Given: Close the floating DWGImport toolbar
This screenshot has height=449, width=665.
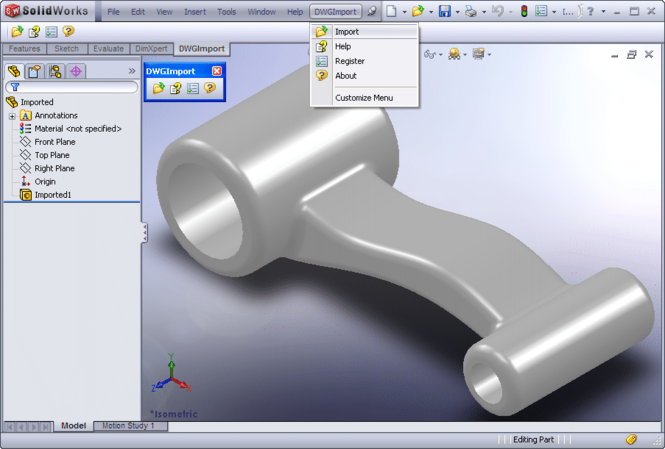Looking at the screenshot, I should coord(217,71).
